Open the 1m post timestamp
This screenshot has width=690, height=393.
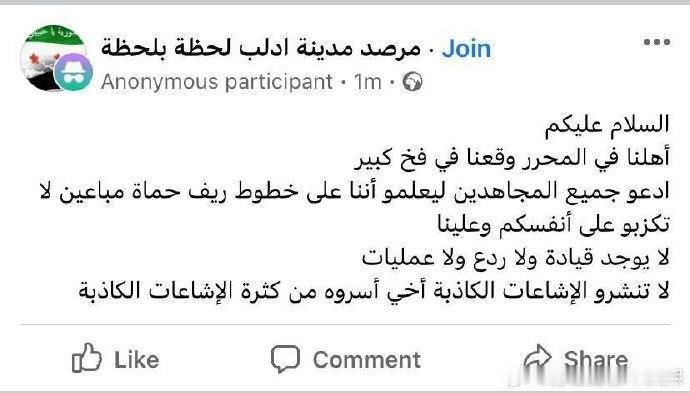point(367,82)
